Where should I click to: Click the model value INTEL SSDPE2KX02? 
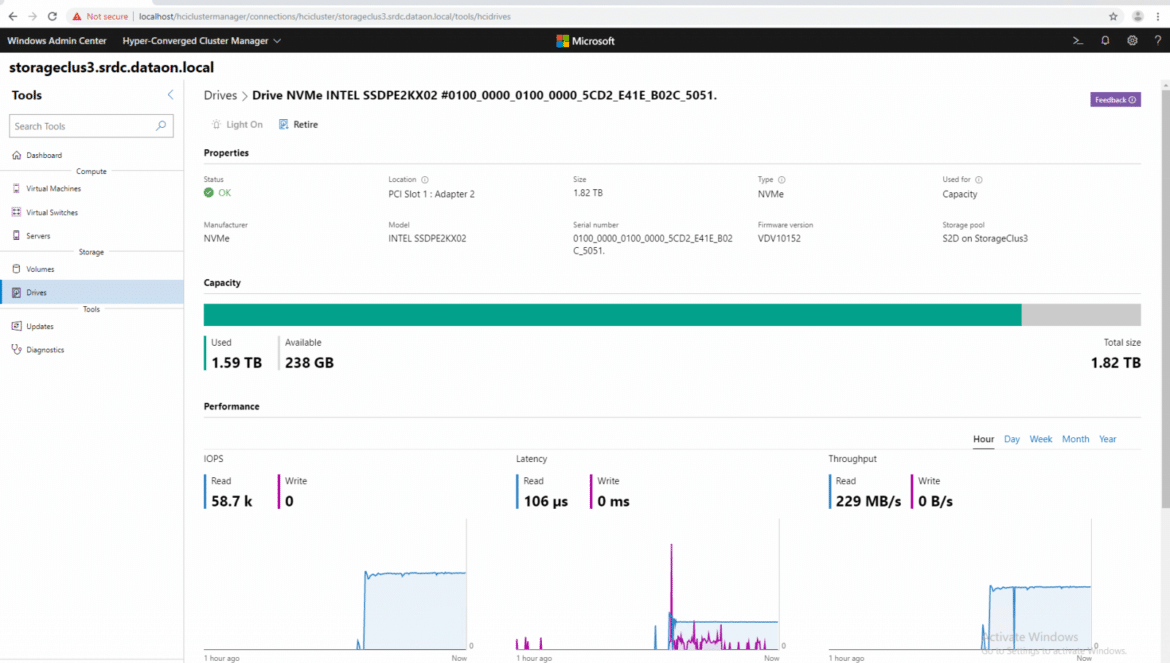pyautogui.click(x=427, y=239)
